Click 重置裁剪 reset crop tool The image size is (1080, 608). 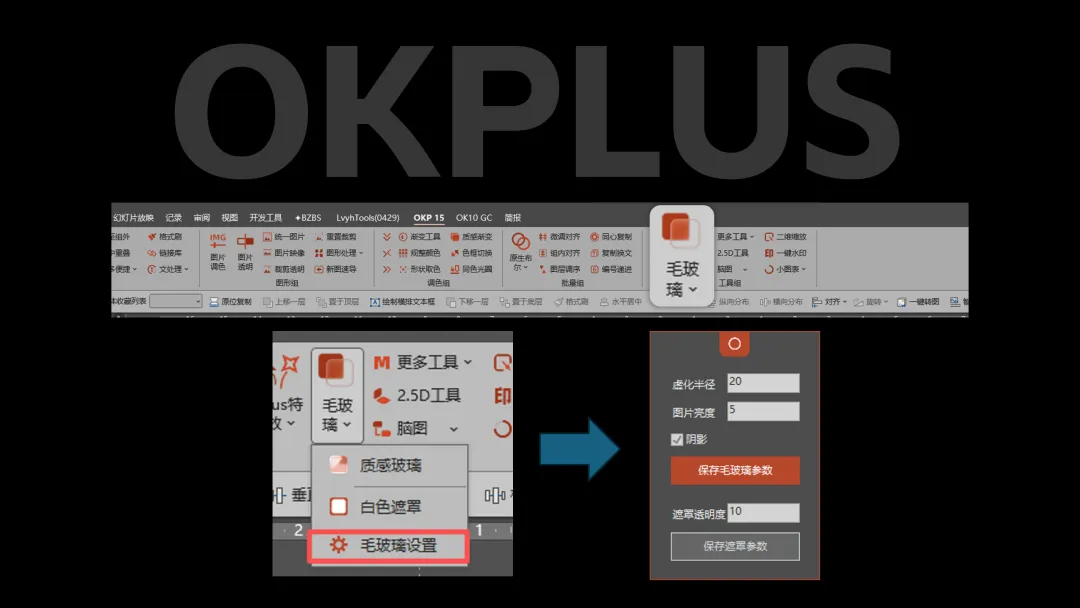point(335,237)
